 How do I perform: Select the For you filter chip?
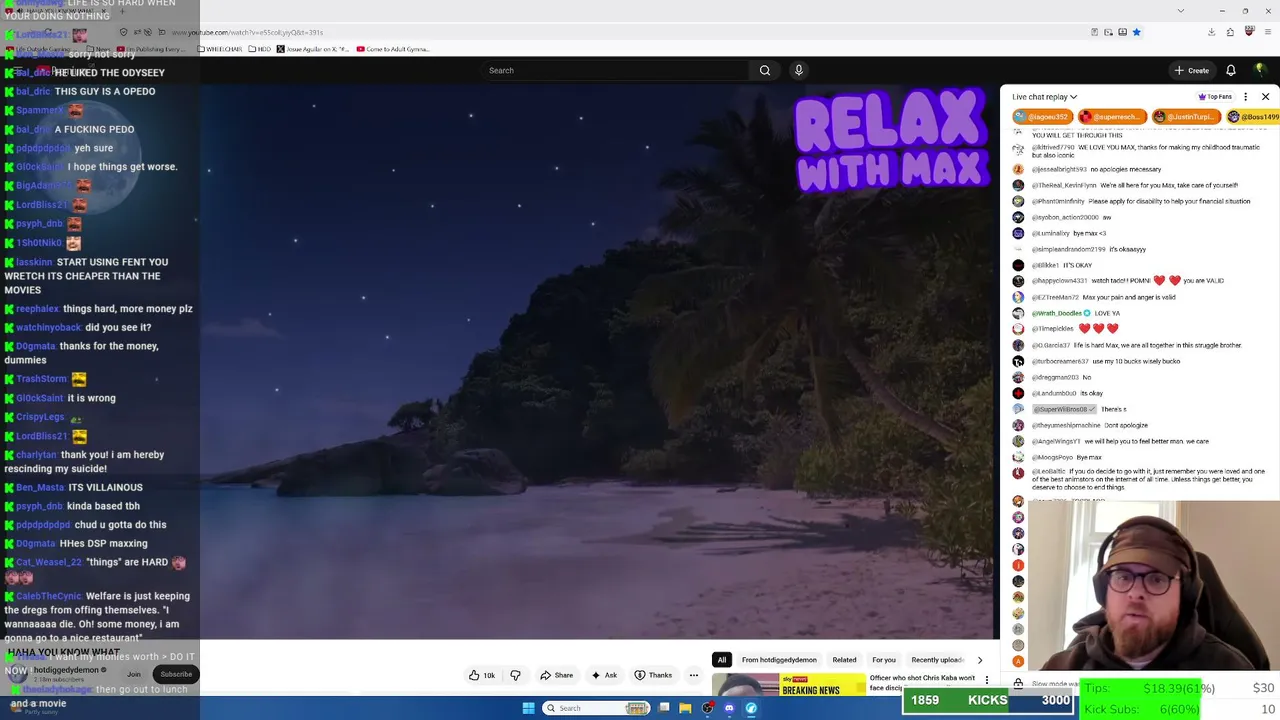(x=884, y=660)
